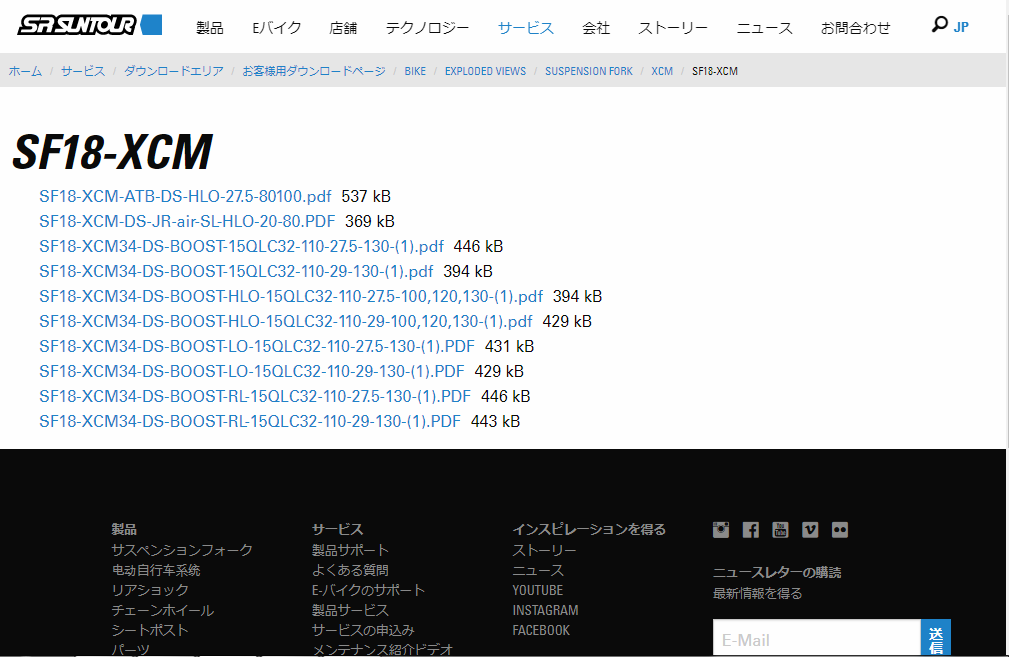Go to SUSPENSION FORK breadcrumb link
Image resolution: width=1009 pixels, height=657 pixels.
(589, 71)
